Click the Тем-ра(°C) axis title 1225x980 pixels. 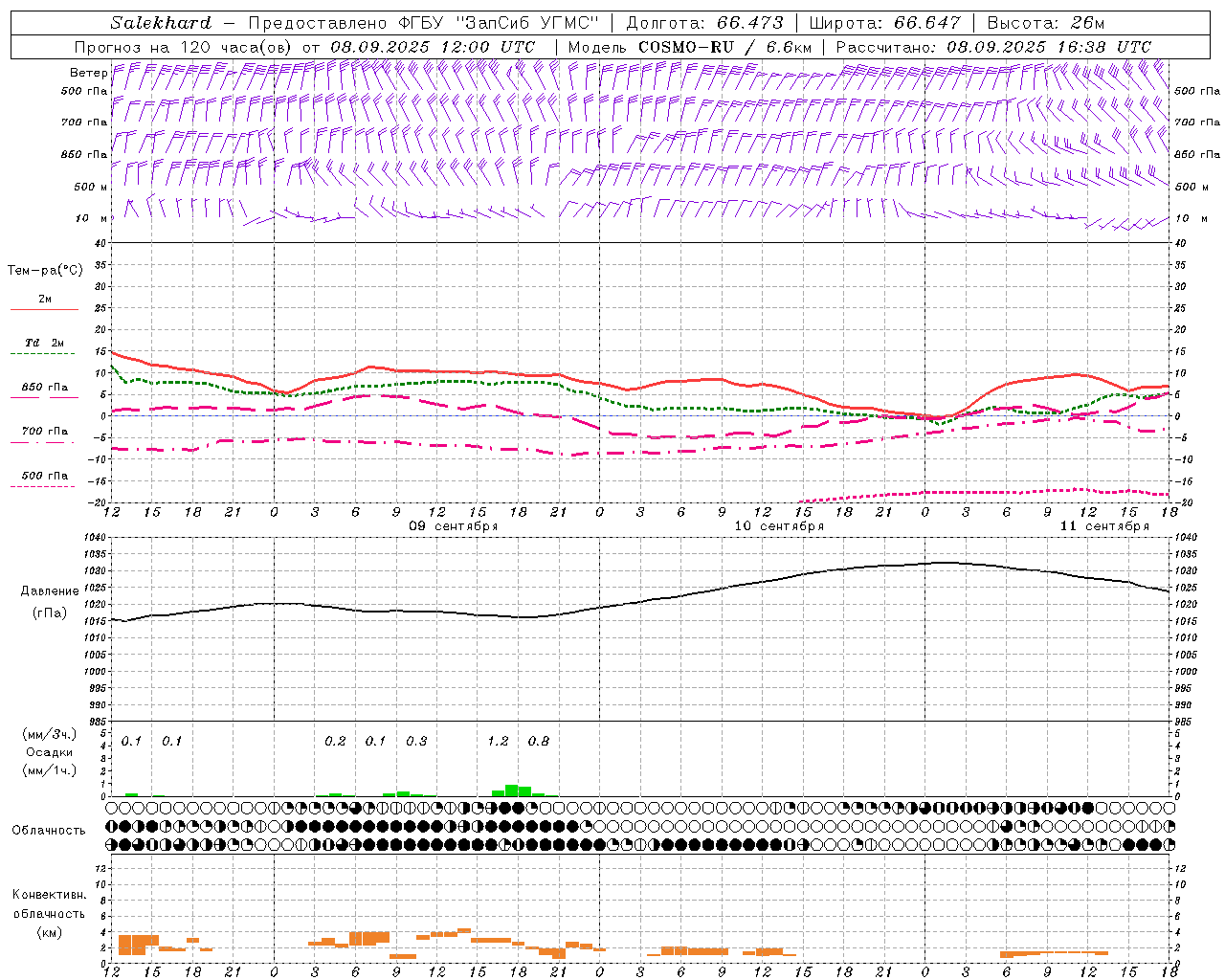pyautogui.click(x=45, y=271)
